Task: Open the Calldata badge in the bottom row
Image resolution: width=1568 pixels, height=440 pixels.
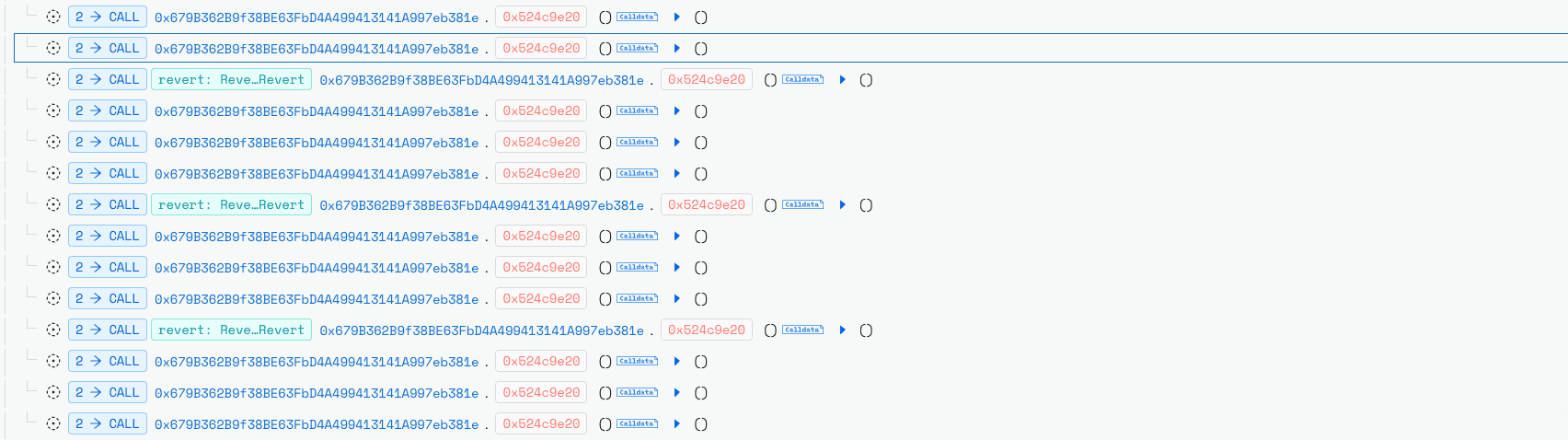Action: [637, 423]
